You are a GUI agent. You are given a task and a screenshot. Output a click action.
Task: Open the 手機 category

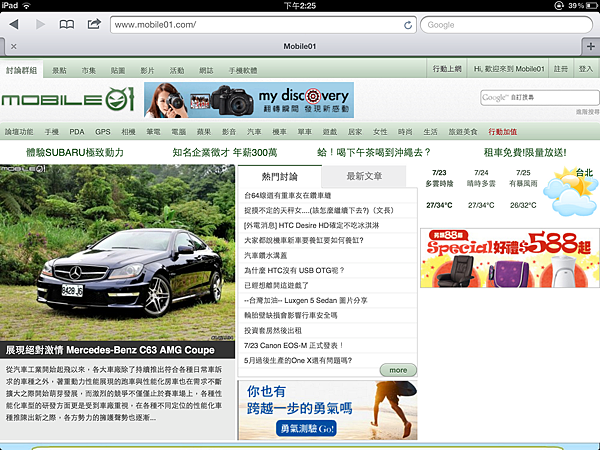click(x=52, y=132)
